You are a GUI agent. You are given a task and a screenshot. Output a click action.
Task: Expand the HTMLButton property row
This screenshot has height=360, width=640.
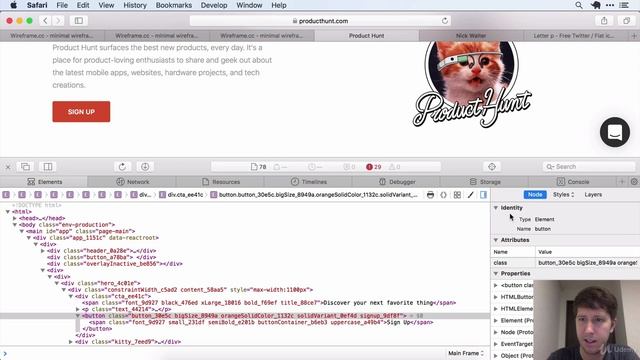pos(496,297)
